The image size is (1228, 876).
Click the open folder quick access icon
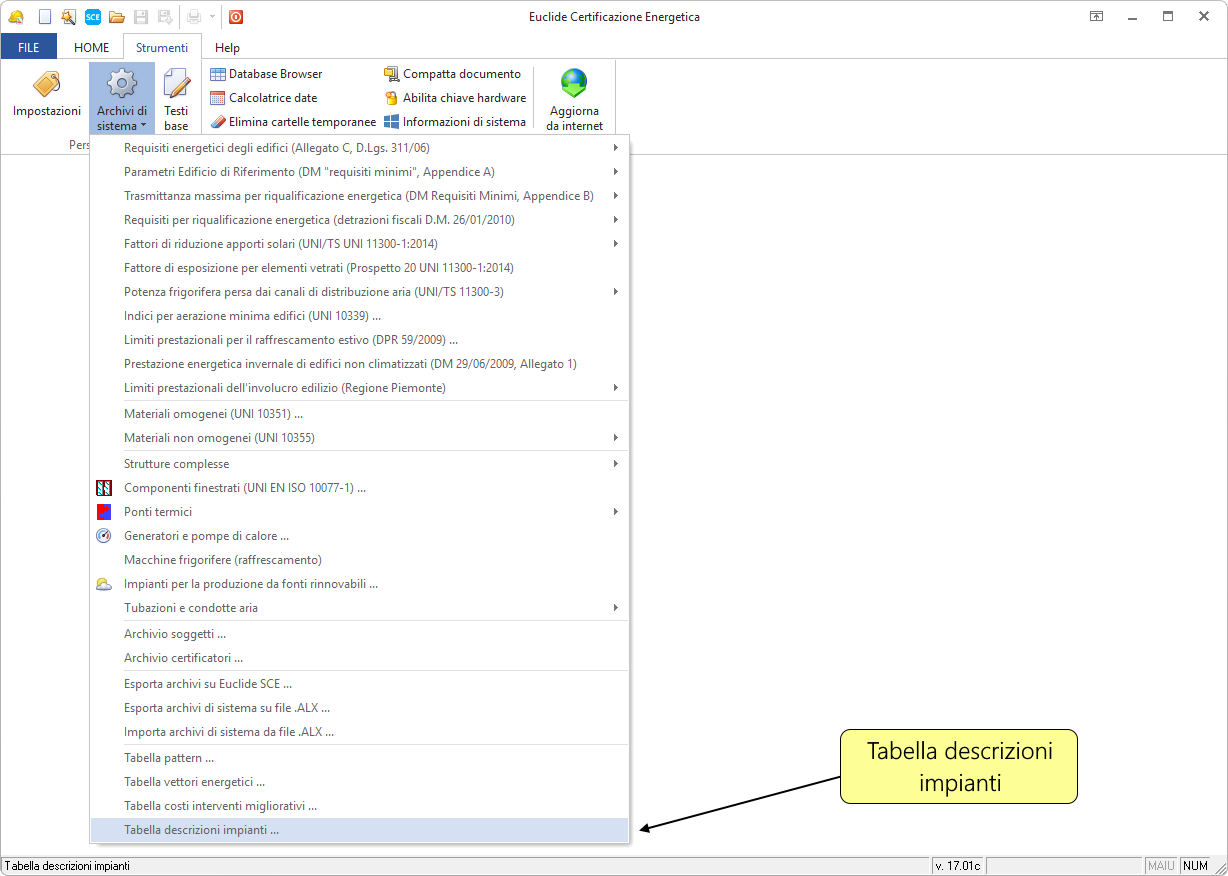[117, 17]
